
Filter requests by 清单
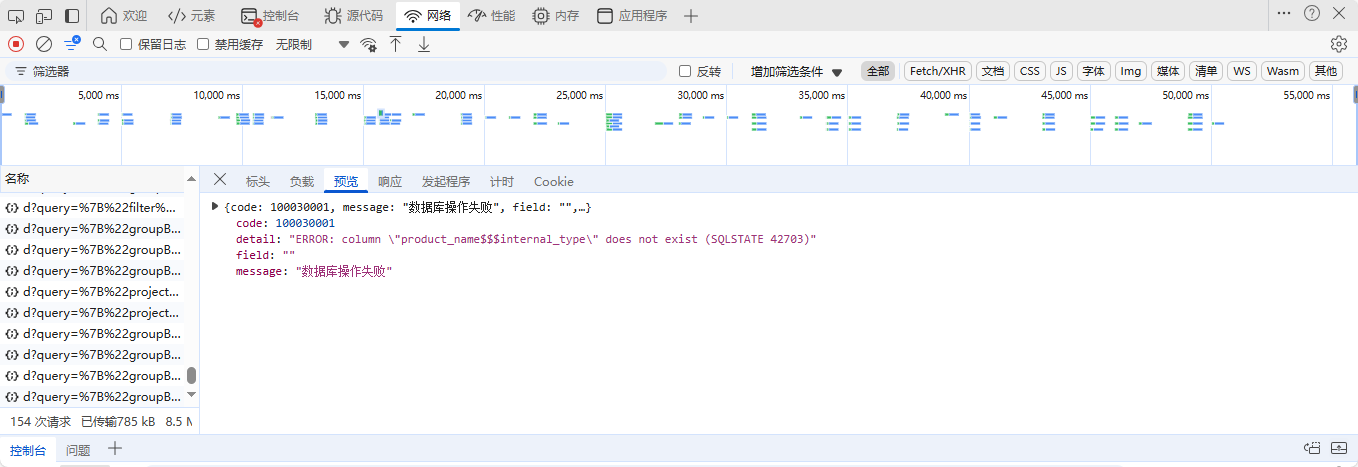click(x=1206, y=71)
